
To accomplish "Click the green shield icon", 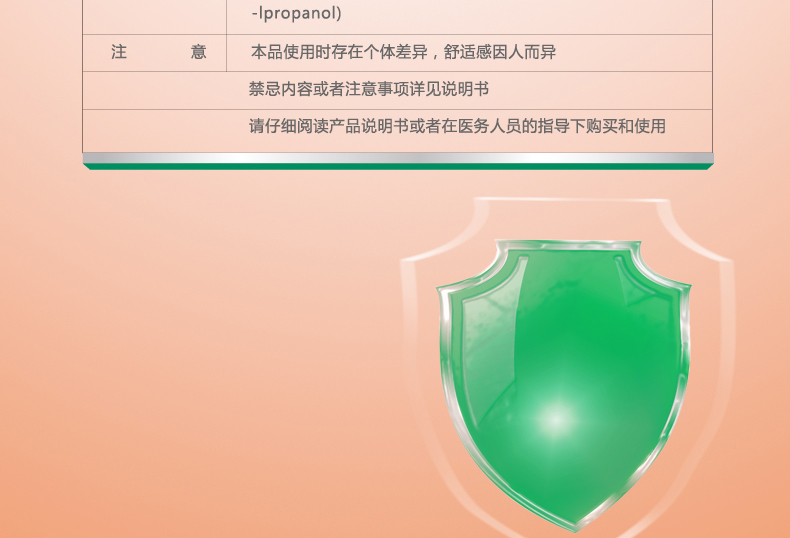I will [x=564, y=385].
